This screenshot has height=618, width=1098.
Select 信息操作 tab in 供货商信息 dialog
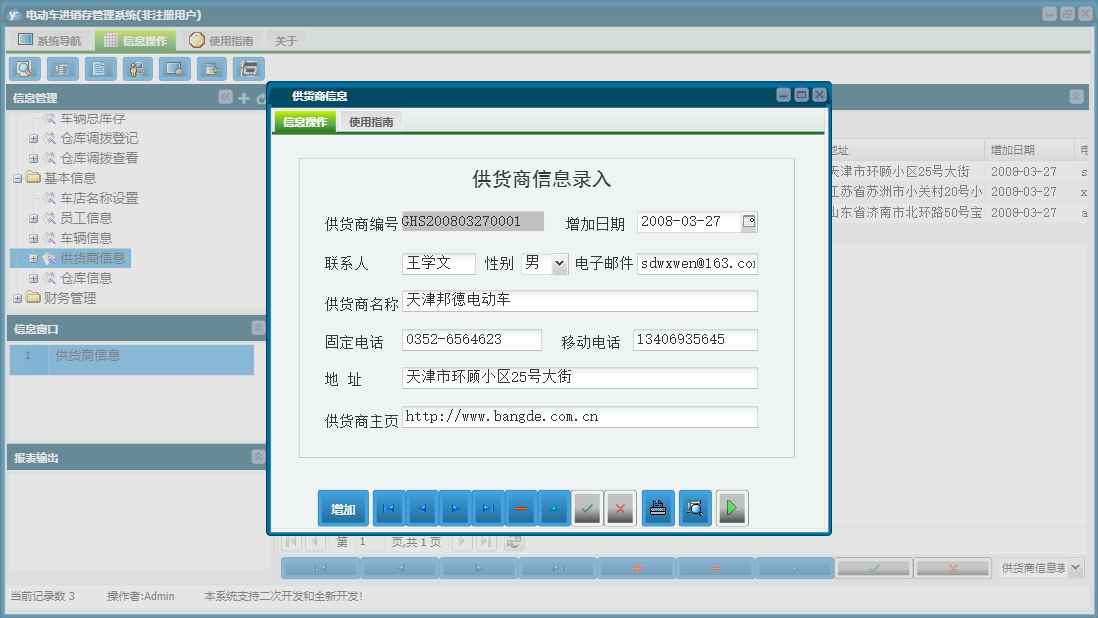[305, 122]
